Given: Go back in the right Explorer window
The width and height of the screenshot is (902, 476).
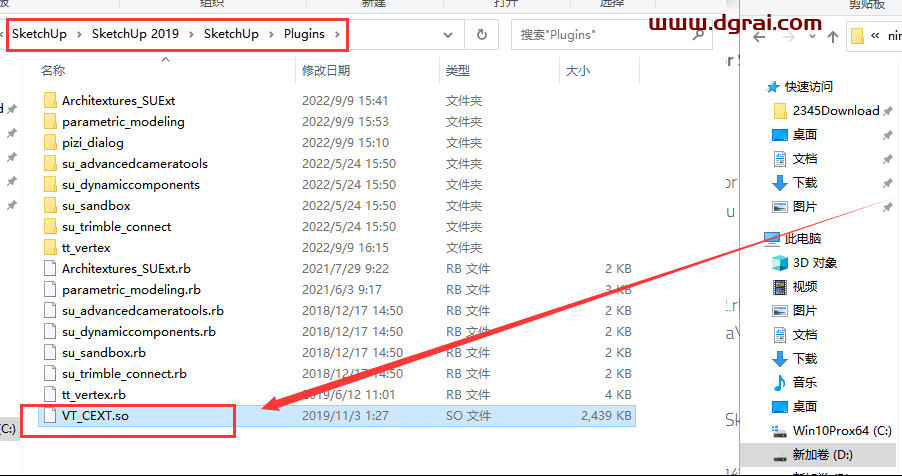Looking at the screenshot, I should click(x=759, y=37).
